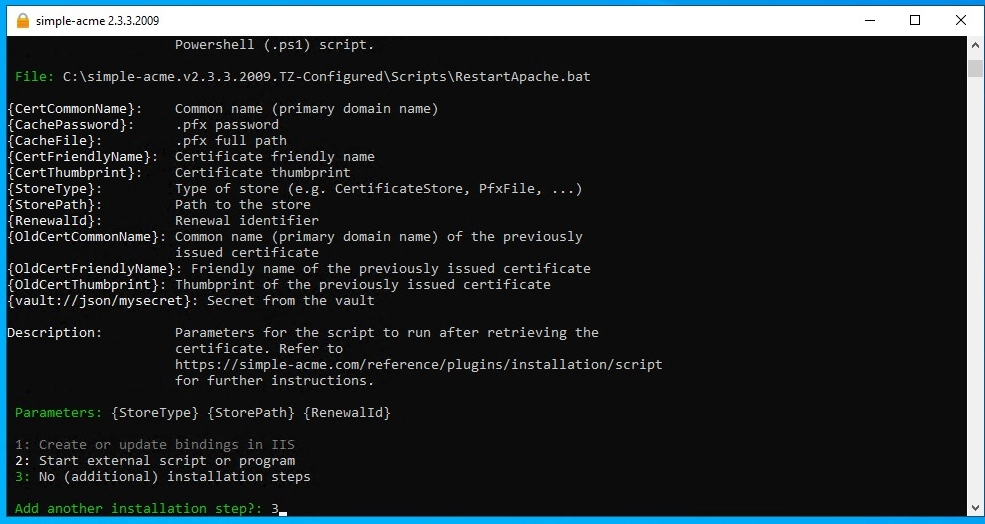Close the simple-acme console window
Screen dimensions: 985x524
click(x=961, y=21)
